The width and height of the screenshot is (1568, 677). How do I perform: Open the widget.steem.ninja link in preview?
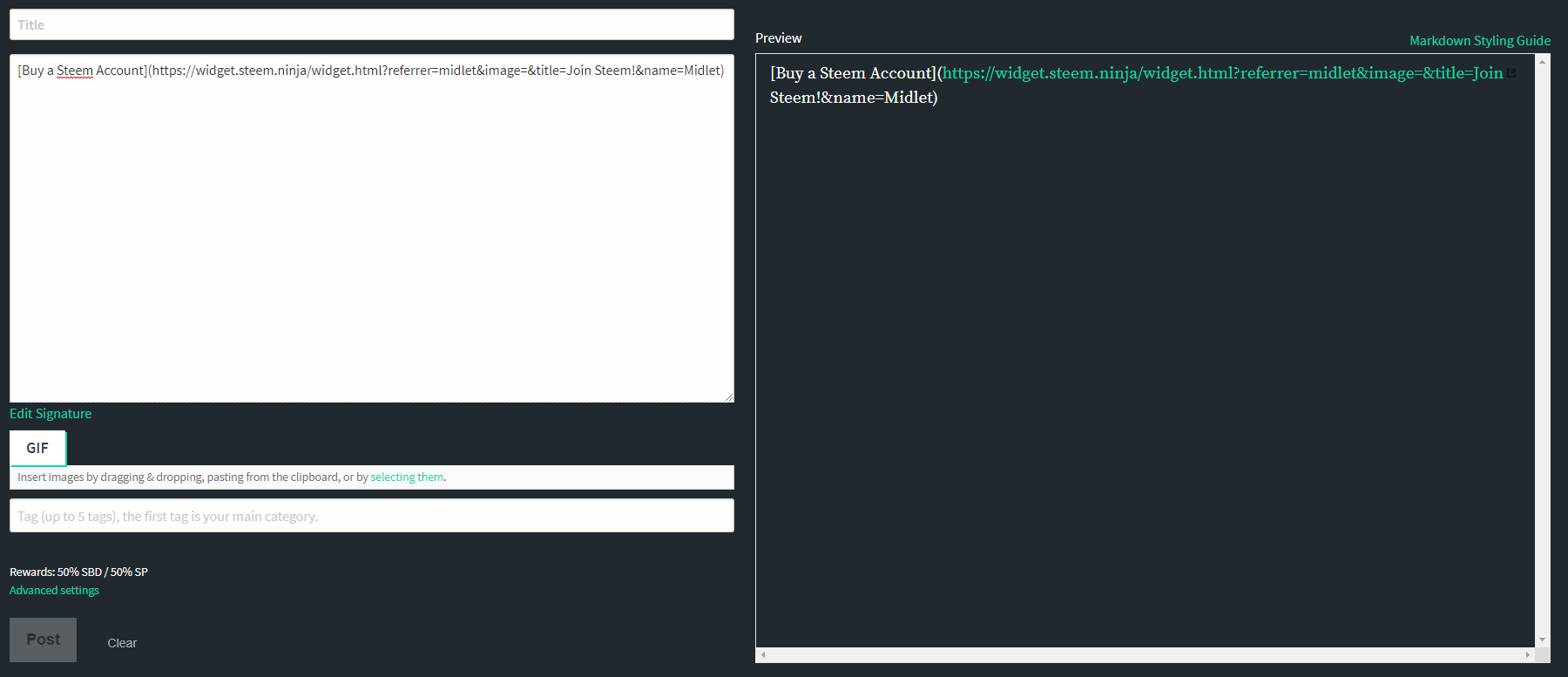coord(1223,73)
